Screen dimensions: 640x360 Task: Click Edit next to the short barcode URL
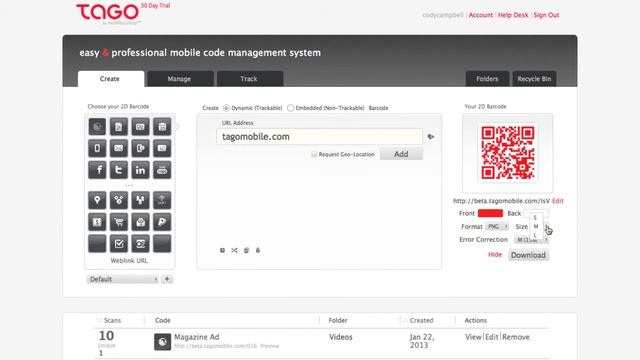point(558,201)
